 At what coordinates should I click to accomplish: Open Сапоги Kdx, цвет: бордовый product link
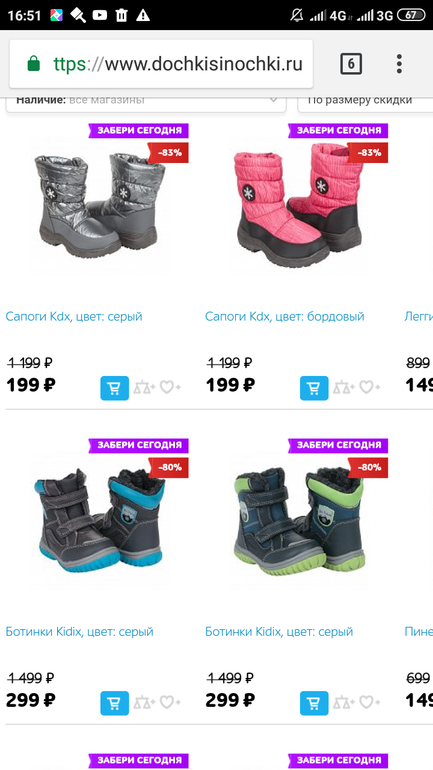click(285, 316)
